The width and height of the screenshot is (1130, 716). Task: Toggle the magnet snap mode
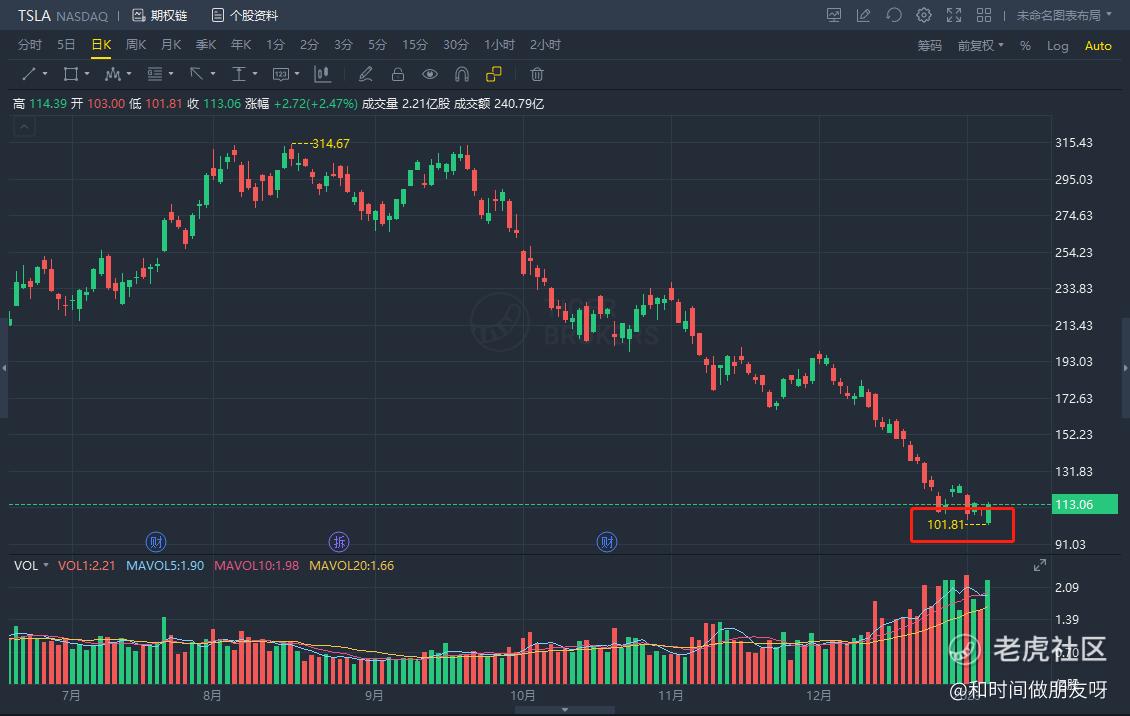click(x=462, y=74)
